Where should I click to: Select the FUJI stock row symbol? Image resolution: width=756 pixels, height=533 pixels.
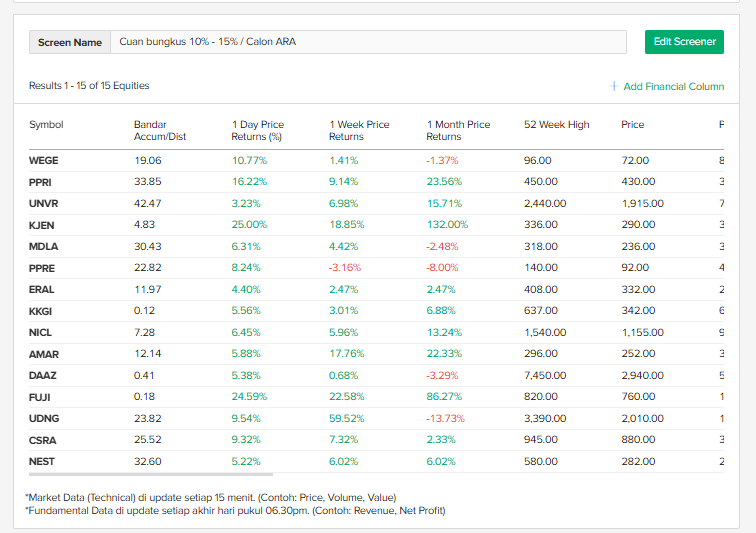41,397
